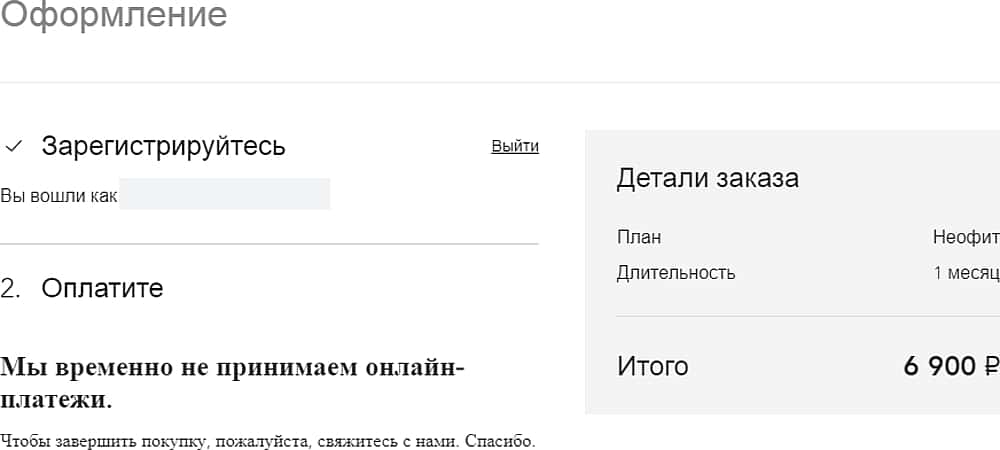
Task: Click the divider line below Оформление
Action: (500, 82)
